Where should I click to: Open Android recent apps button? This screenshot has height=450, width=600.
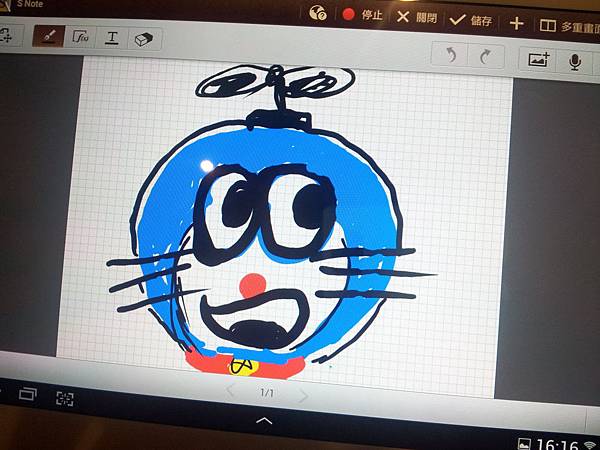tap(28, 393)
